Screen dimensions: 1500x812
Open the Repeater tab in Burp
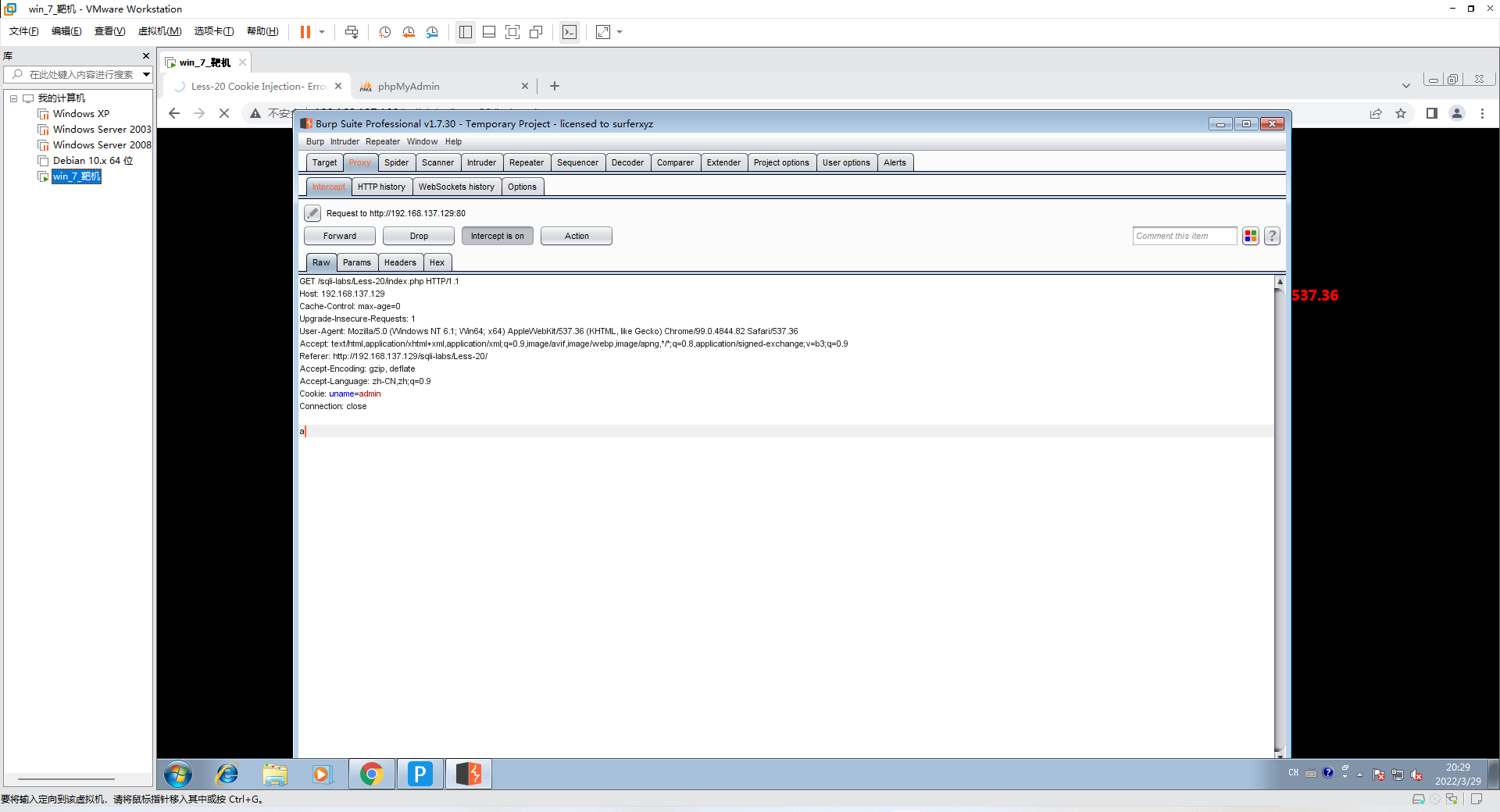[x=526, y=162]
